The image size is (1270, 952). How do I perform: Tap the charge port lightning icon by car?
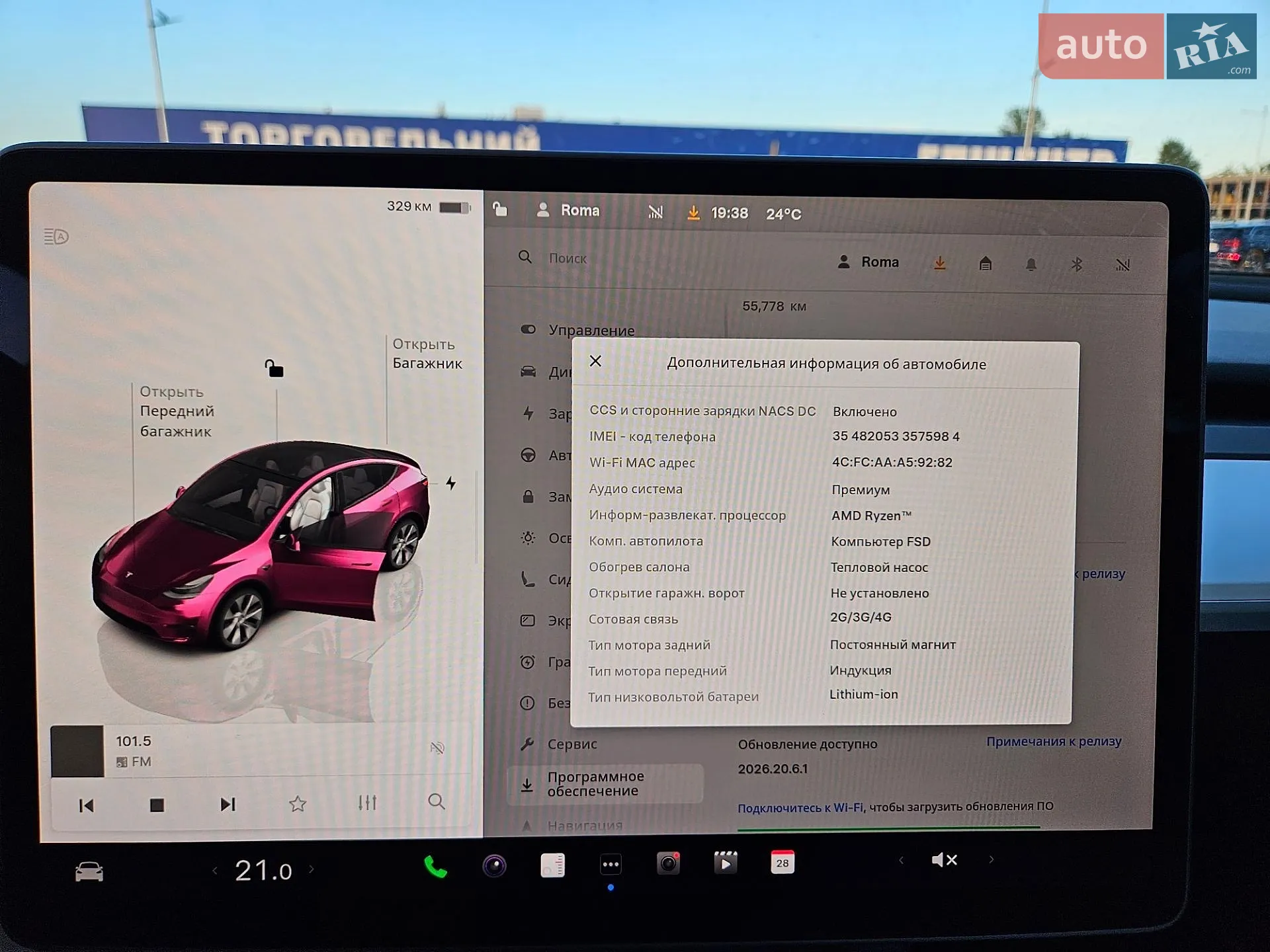[x=450, y=483]
